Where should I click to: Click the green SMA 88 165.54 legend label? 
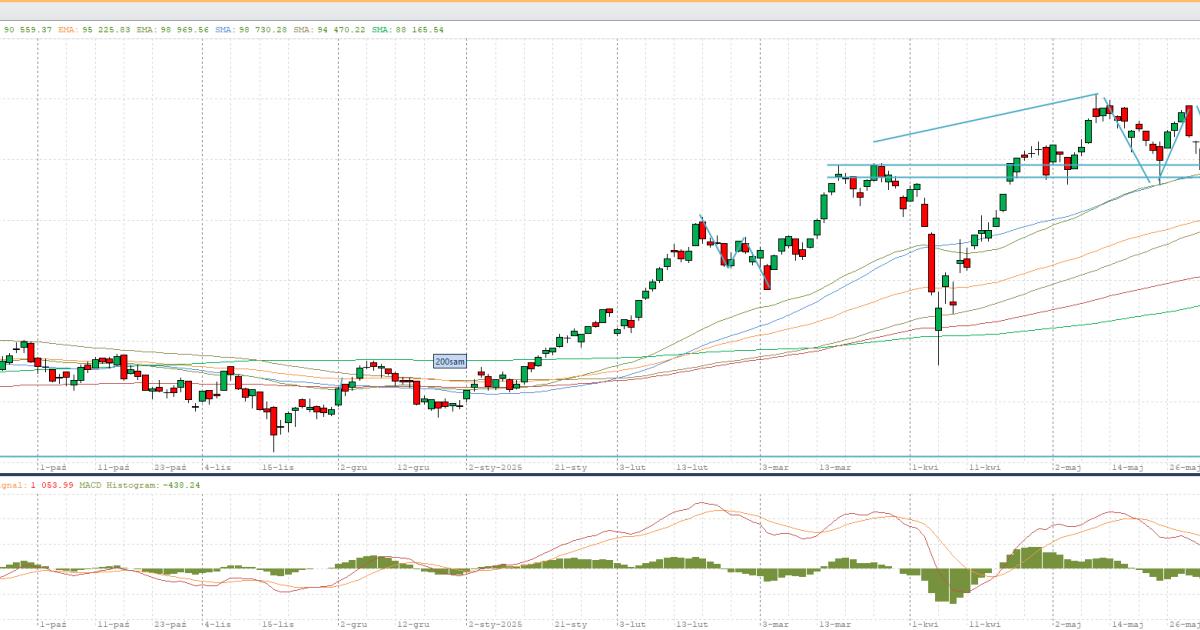click(407, 30)
